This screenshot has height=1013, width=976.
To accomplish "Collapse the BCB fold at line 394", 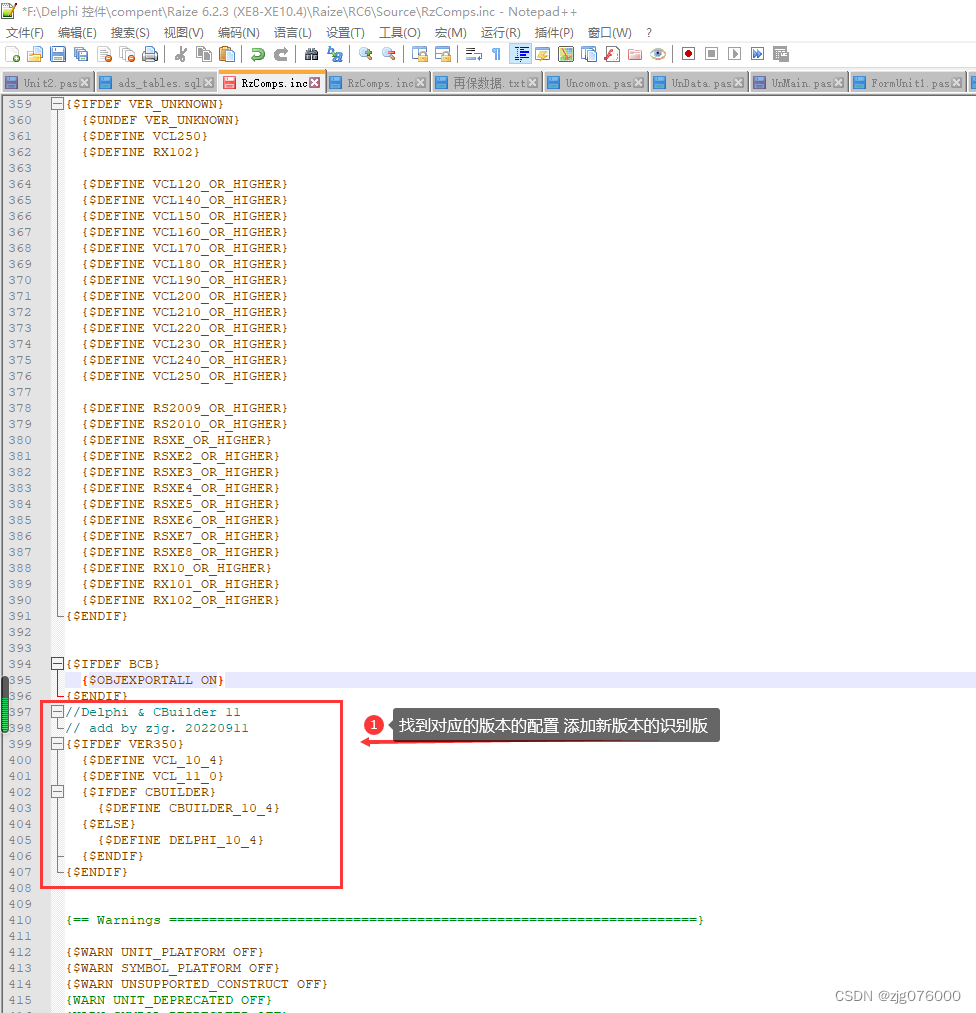I will (x=57, y=663).
